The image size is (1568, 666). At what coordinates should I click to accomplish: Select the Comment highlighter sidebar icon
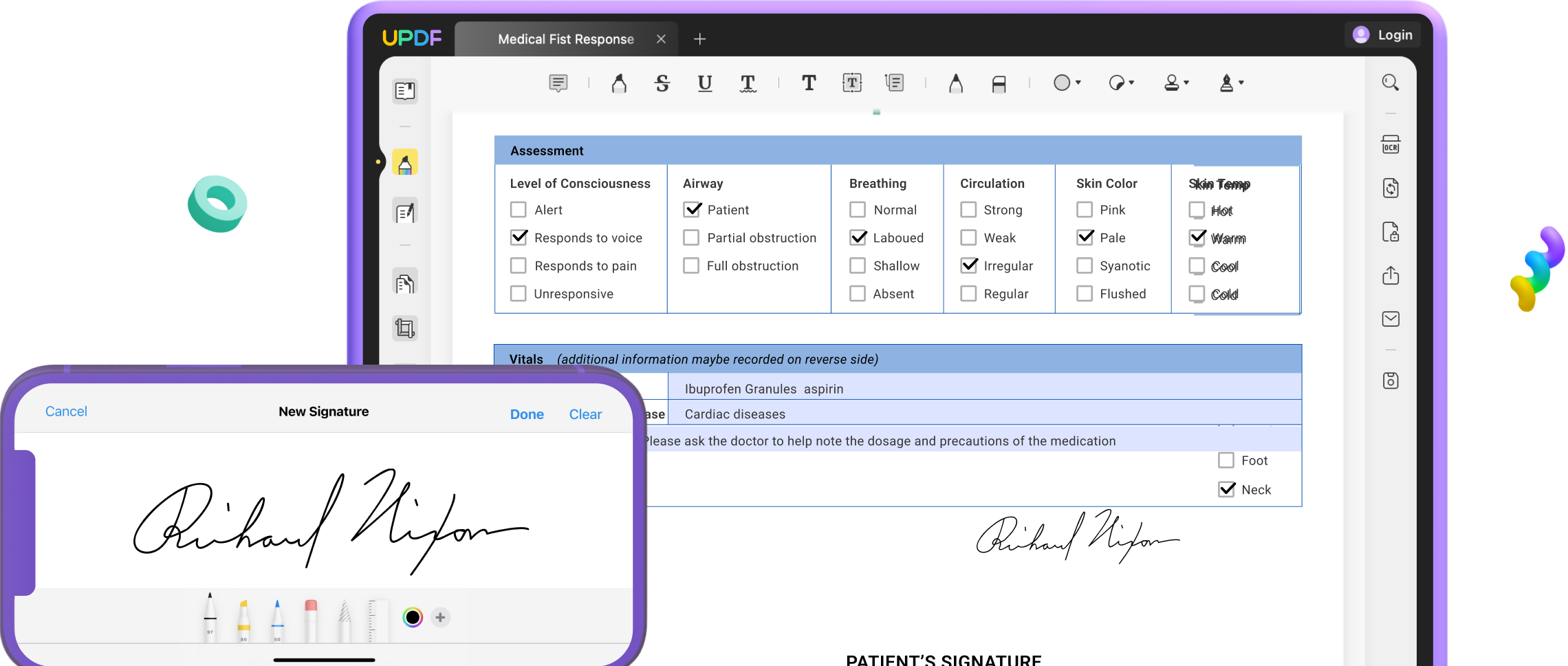click(405, 163)
